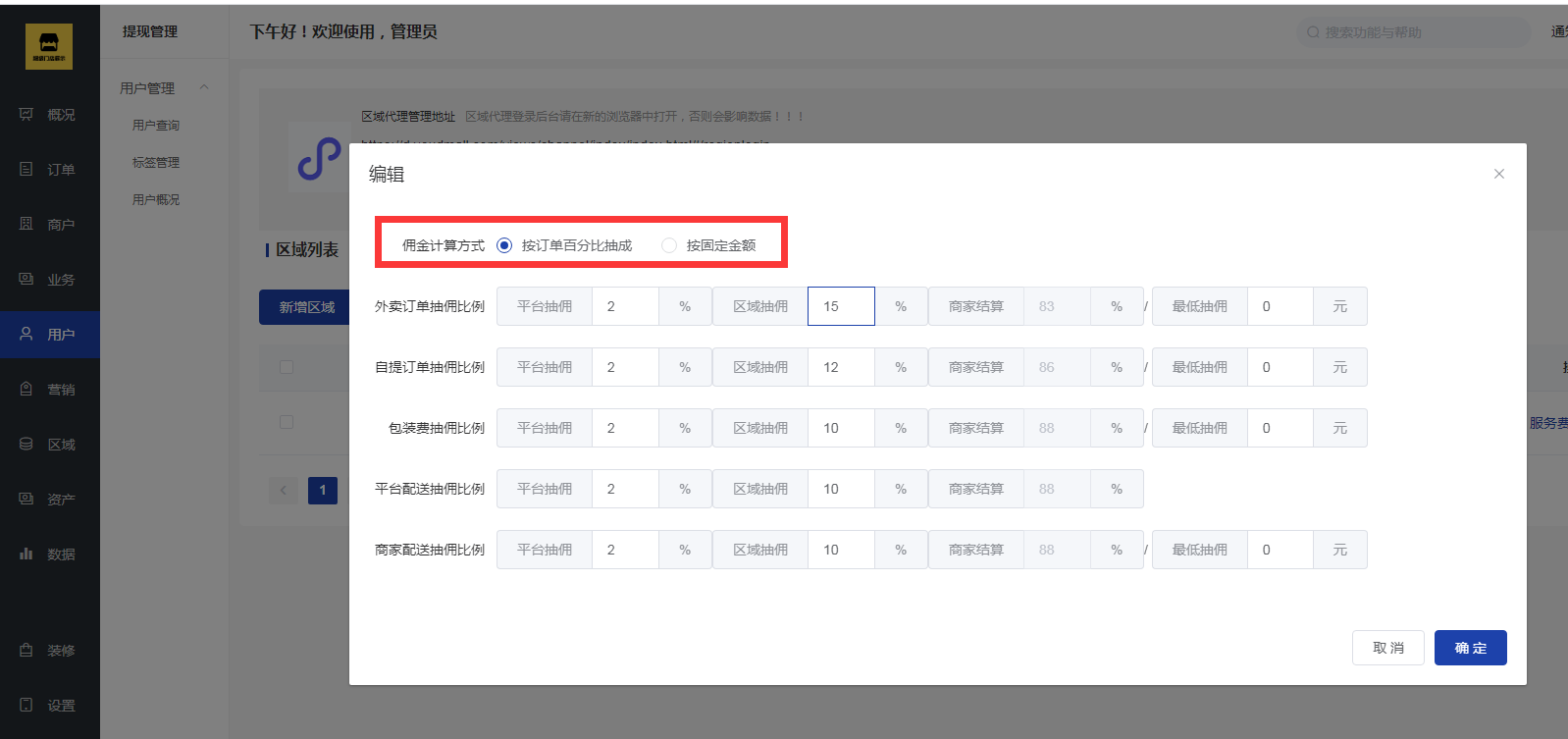
Task: Click the purple link thumbnail icon
Action: point(319,159)
